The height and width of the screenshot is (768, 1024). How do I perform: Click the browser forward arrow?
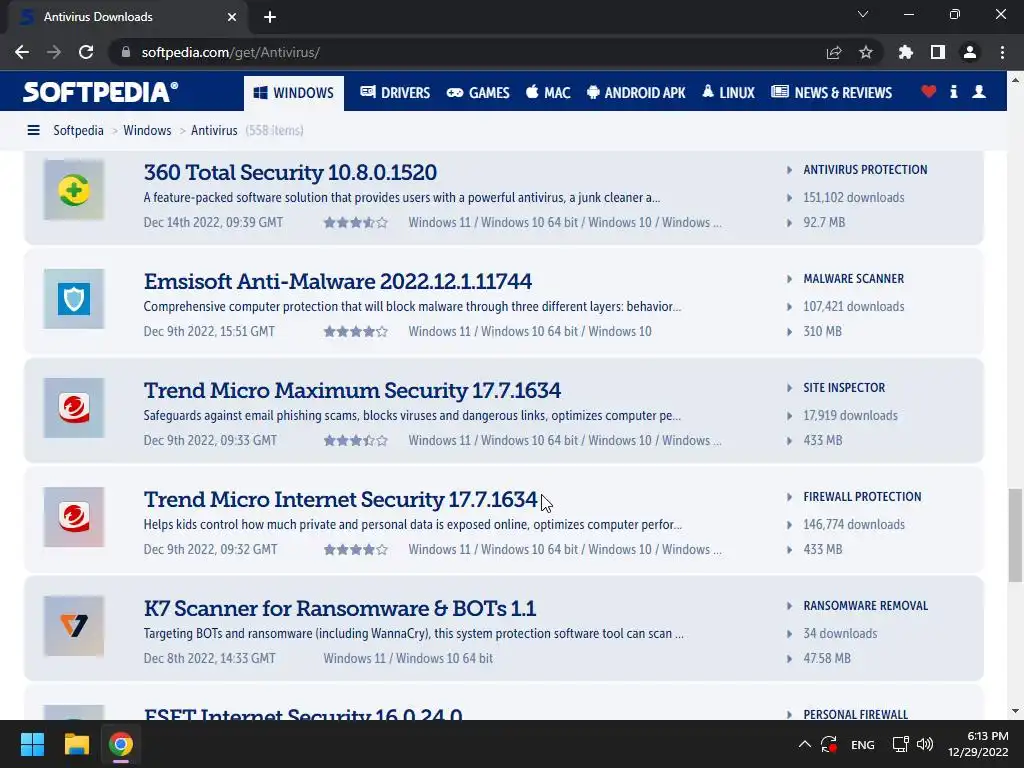(54, 52)
